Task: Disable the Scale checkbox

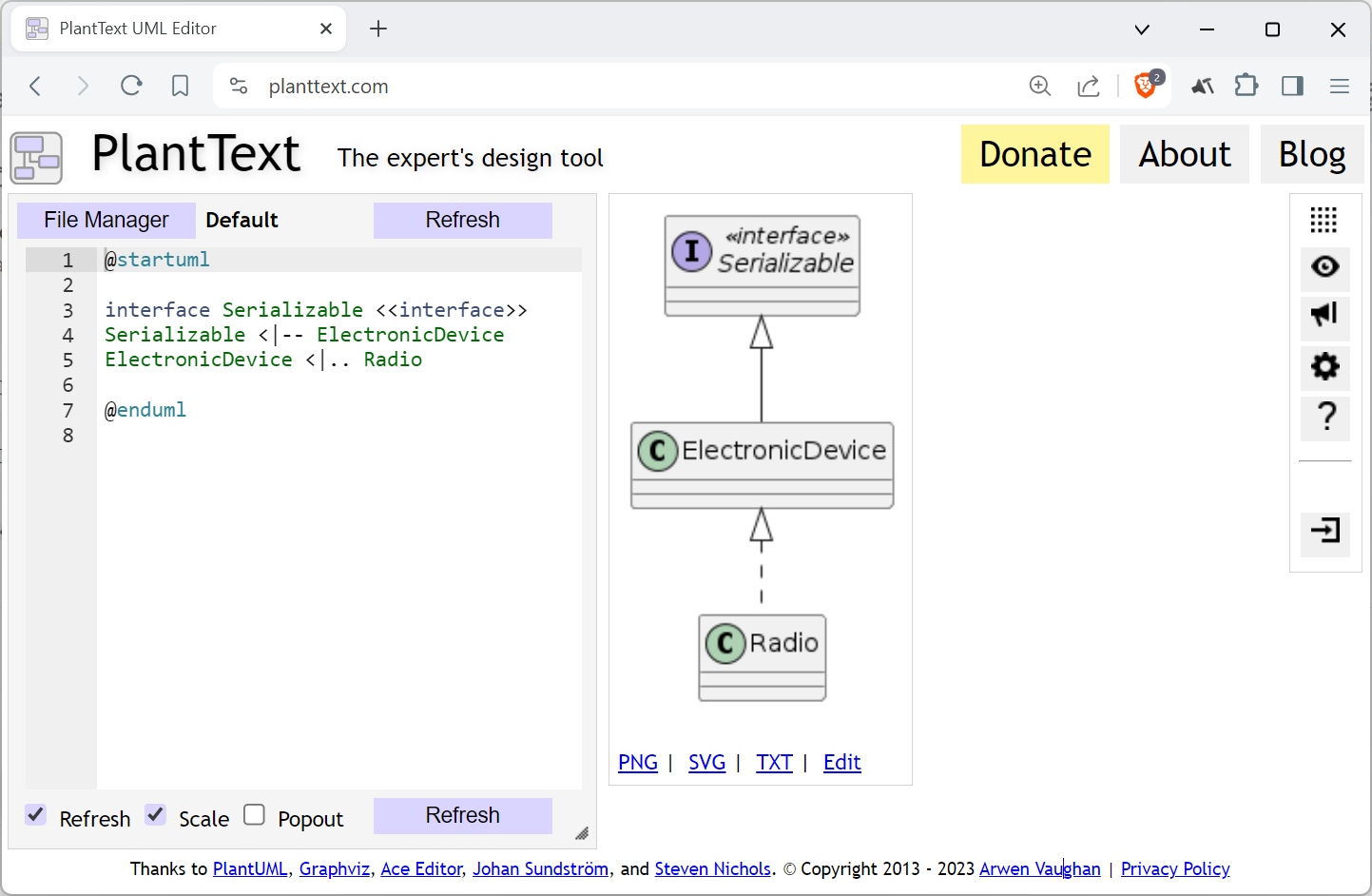Action: point(156,815)
